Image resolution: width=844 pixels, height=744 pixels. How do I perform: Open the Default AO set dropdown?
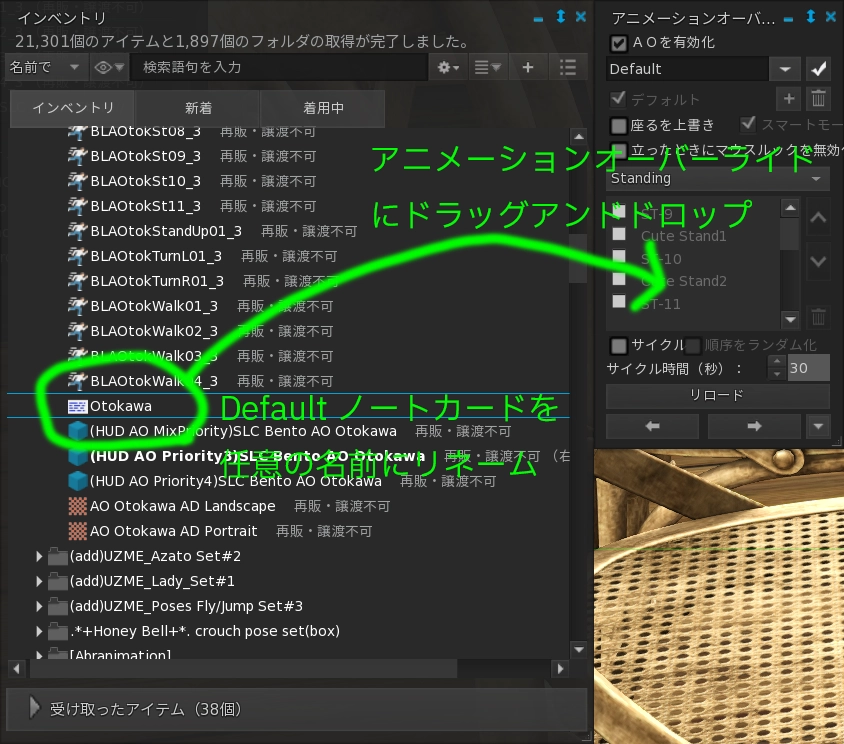click(785, 69)
